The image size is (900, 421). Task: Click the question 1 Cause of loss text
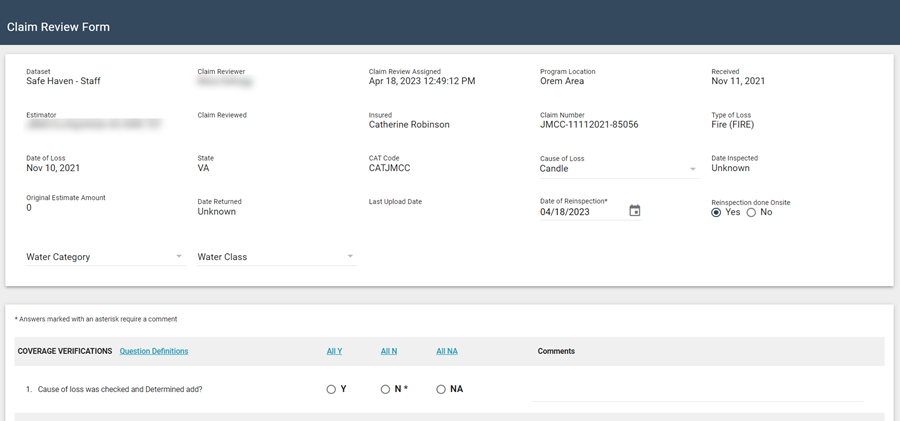click(120, 389)
